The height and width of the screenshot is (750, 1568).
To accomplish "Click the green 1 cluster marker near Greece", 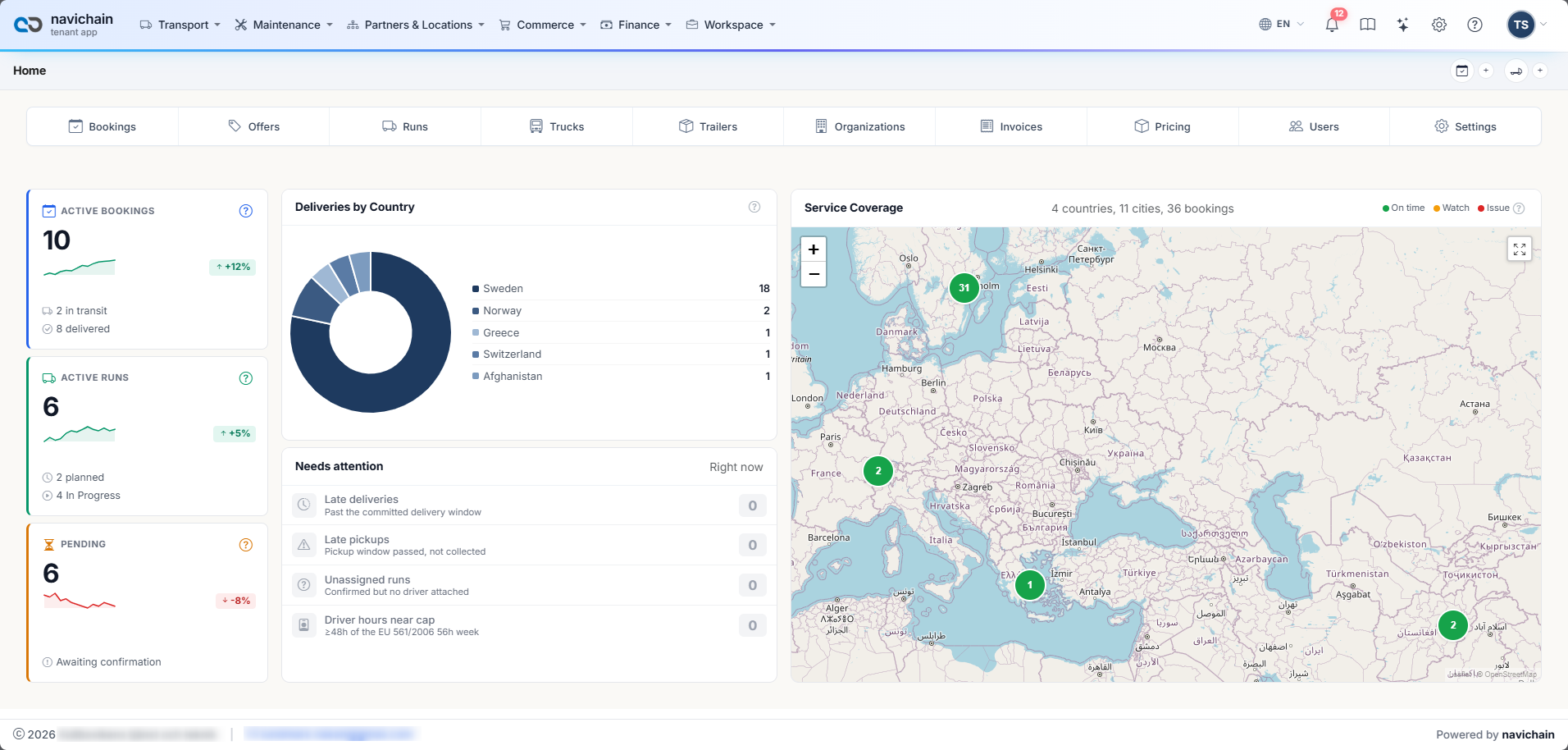I will click(x=1030, y=585).
